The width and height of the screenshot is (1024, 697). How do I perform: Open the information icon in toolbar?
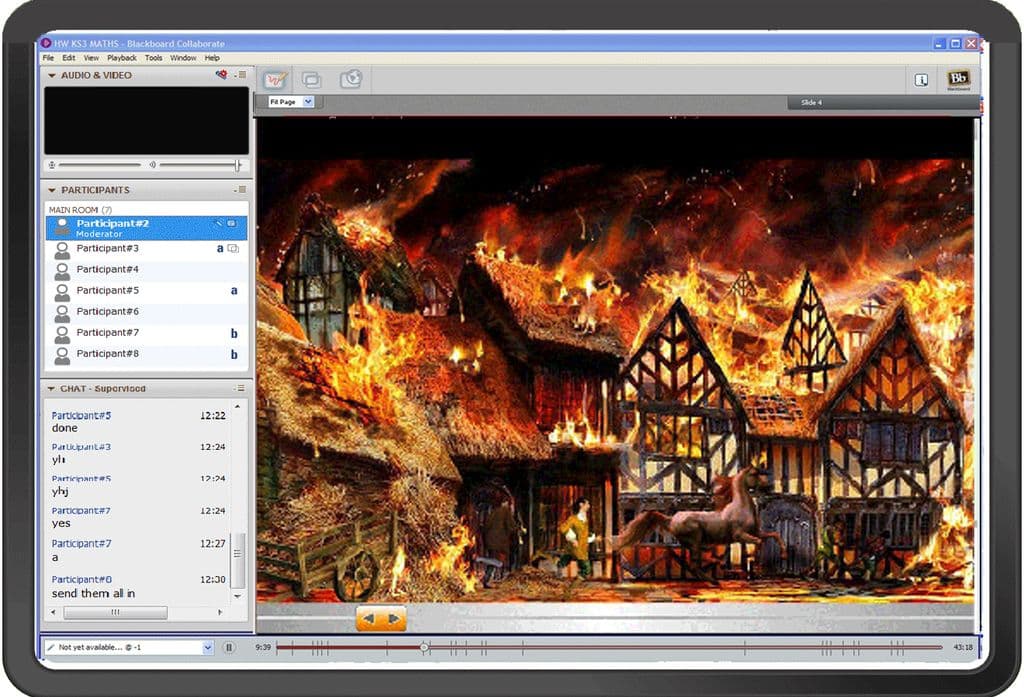click(921, 80)
